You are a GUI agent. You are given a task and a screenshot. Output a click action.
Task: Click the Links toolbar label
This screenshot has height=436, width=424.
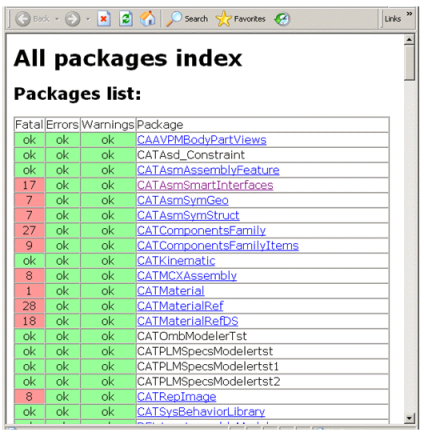pyautogui.click(x=393, y=19)
